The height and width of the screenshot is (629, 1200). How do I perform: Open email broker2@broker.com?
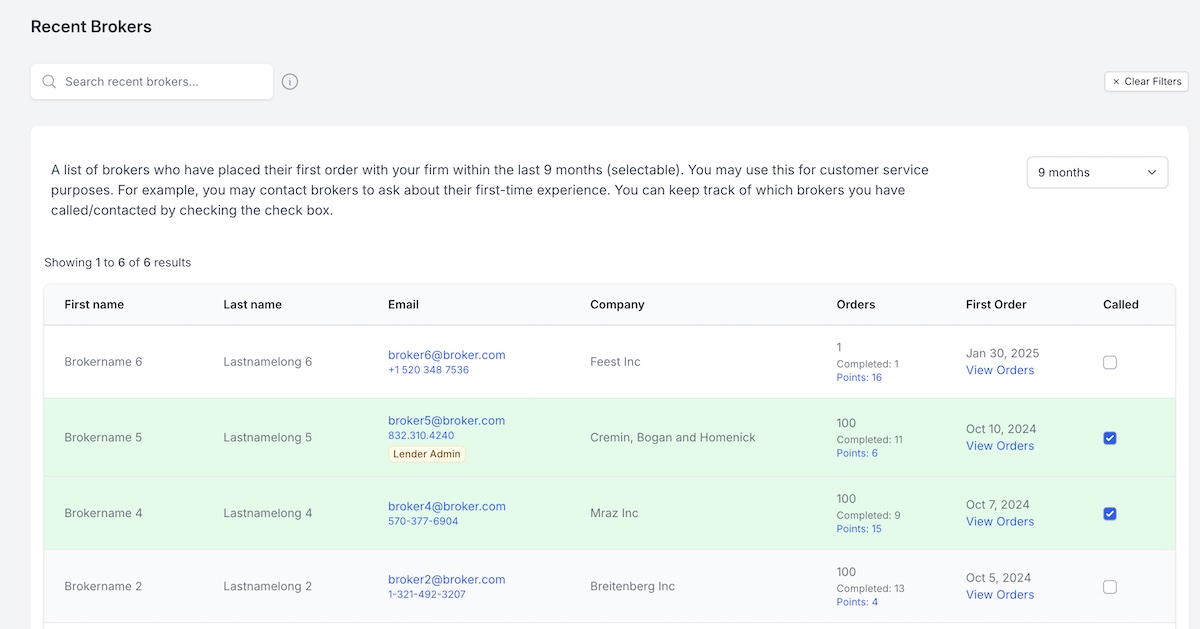click(447, 580)
